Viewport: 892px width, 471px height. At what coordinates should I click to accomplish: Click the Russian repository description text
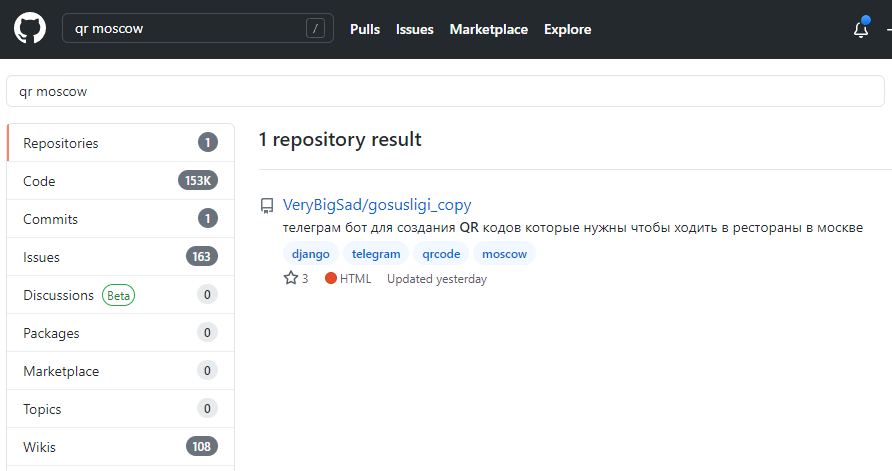(x=573, y=228)
